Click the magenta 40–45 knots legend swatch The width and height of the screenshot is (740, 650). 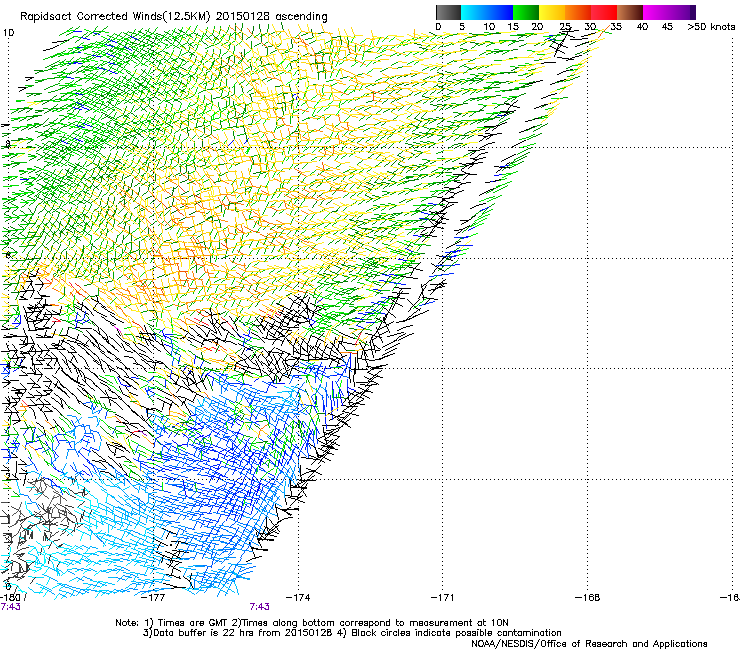tap(656, 12)
